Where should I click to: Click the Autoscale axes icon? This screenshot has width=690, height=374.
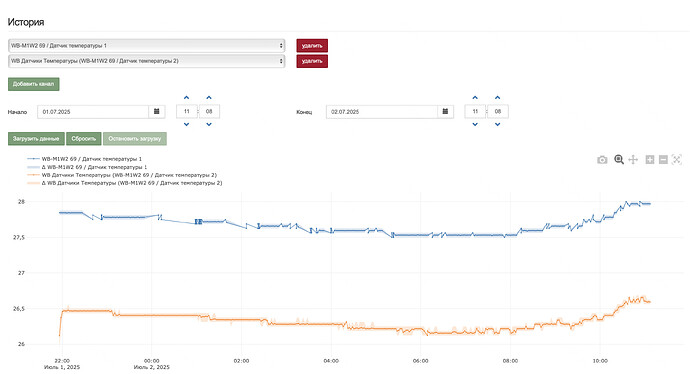(x=677, y=159)
